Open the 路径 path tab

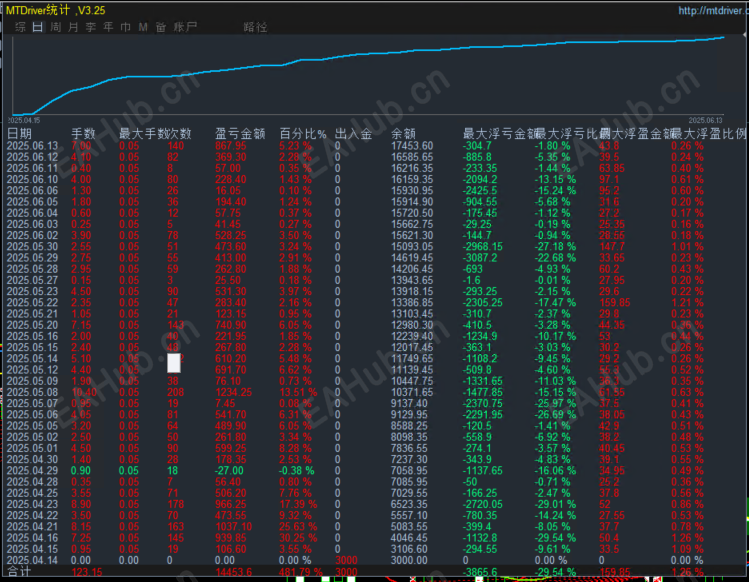[x=255, y=27]
